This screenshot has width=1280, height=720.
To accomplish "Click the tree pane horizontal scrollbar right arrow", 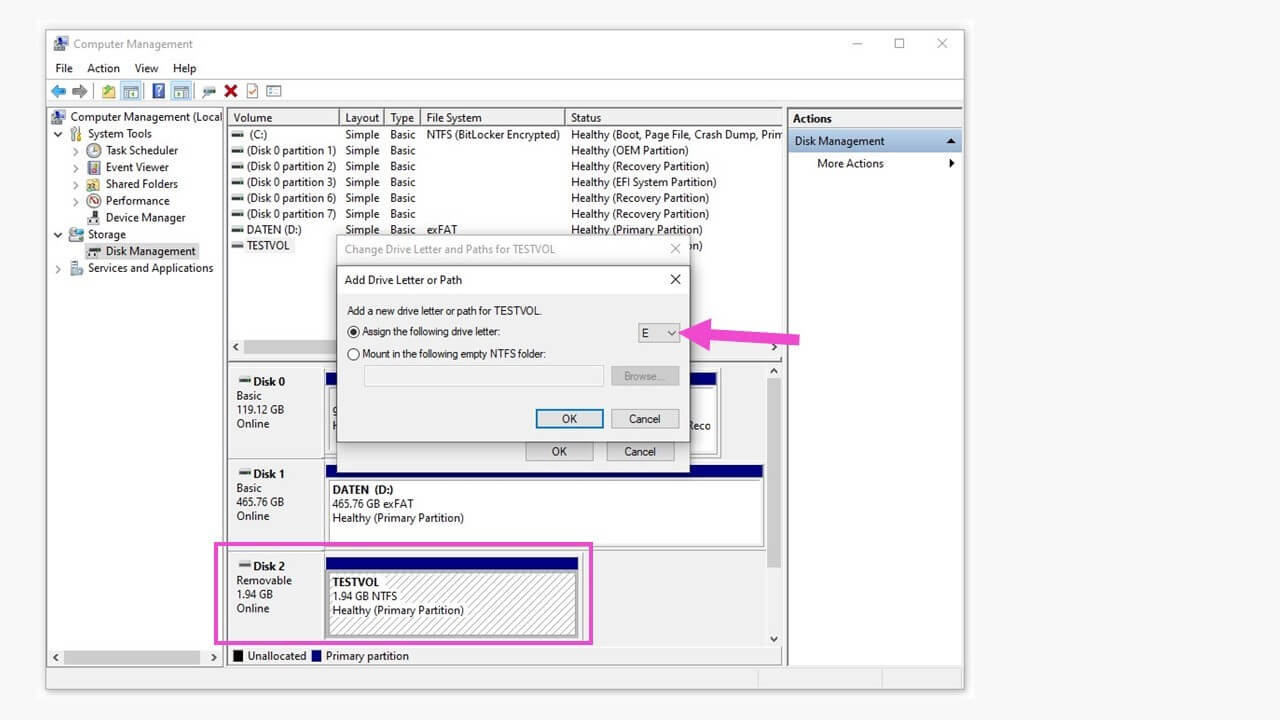I will click(214, 657).
